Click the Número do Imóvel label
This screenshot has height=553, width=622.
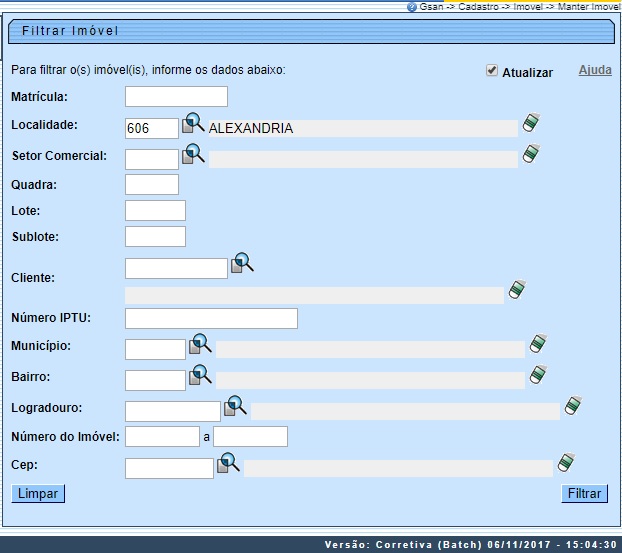65,436
